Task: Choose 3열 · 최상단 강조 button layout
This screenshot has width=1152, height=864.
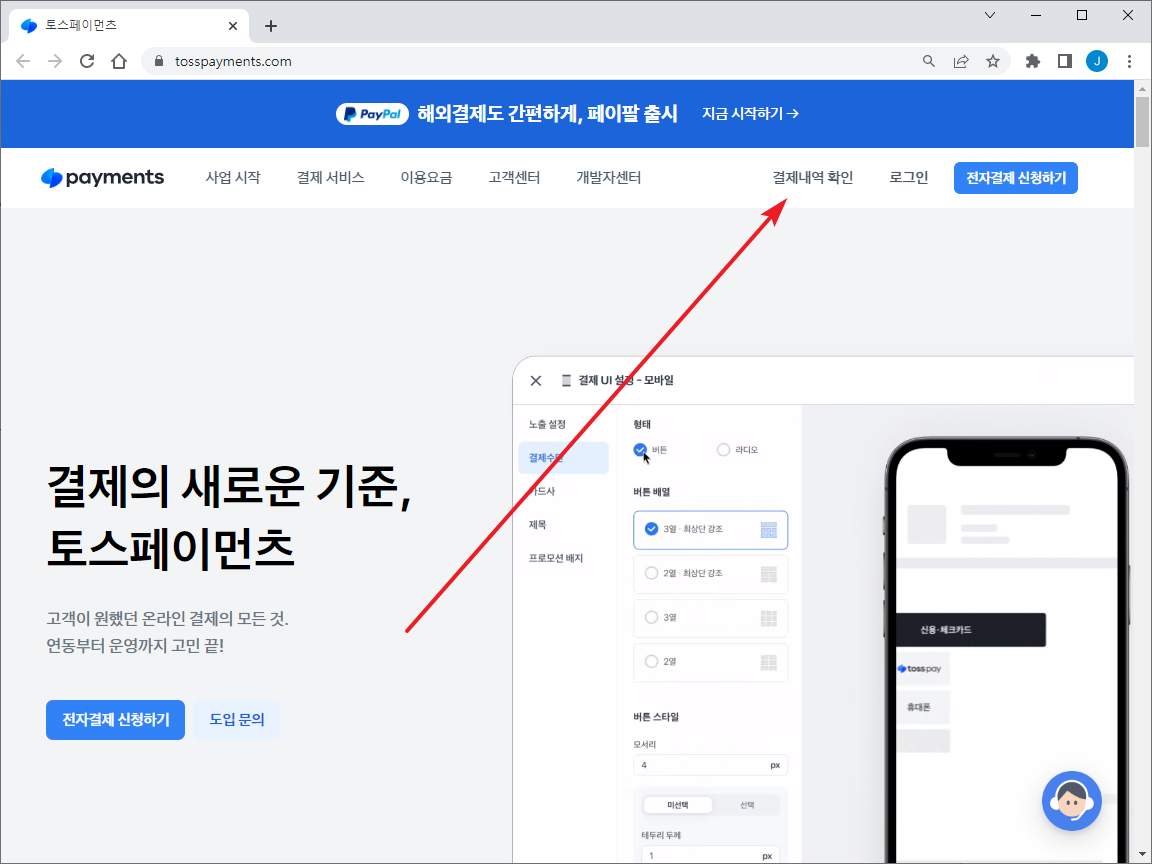Action: [x=710, y=530]
